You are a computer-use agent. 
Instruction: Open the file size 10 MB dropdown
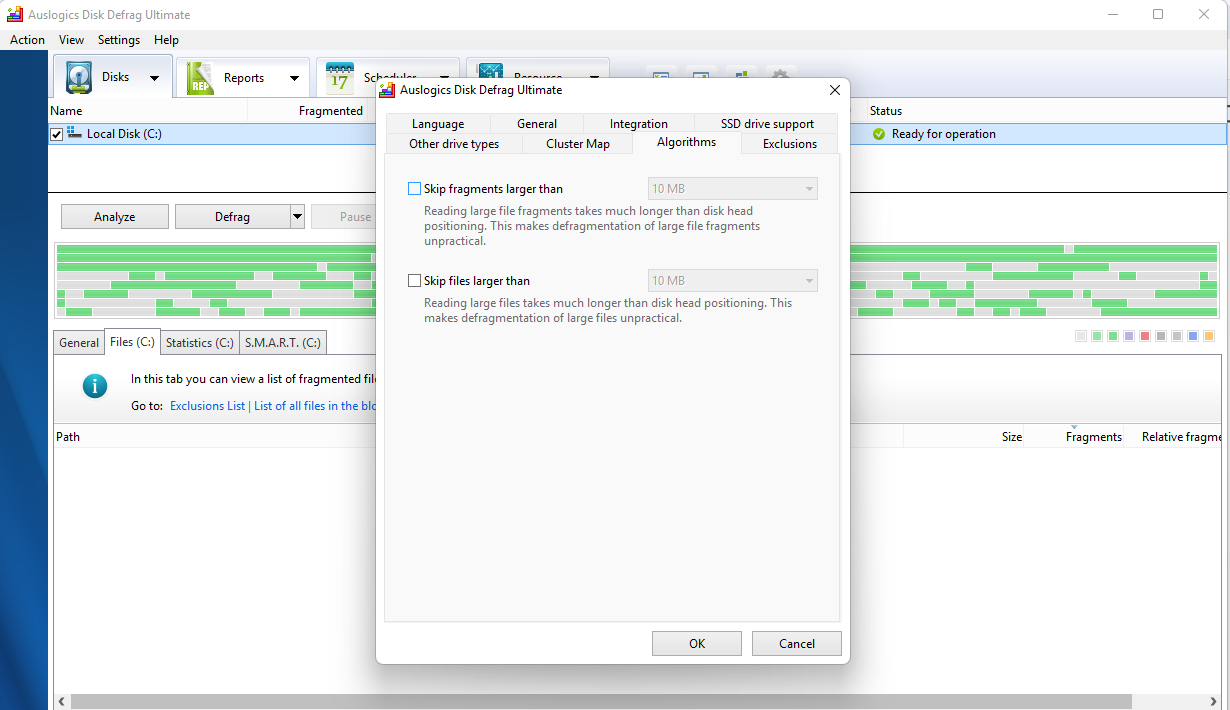click(x=732, y=281)
